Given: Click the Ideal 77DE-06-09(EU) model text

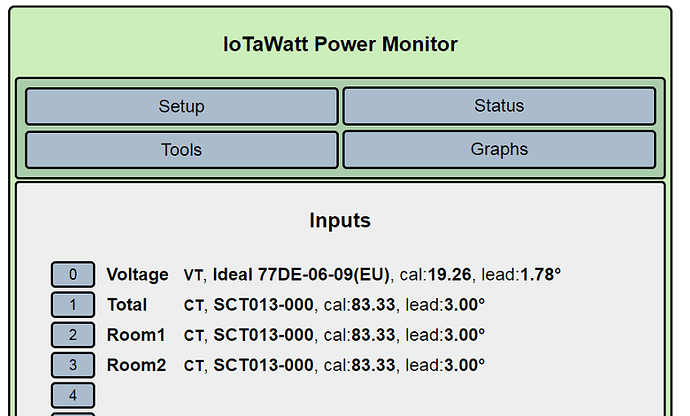Looking at the screenshot, I should [301, 275].
